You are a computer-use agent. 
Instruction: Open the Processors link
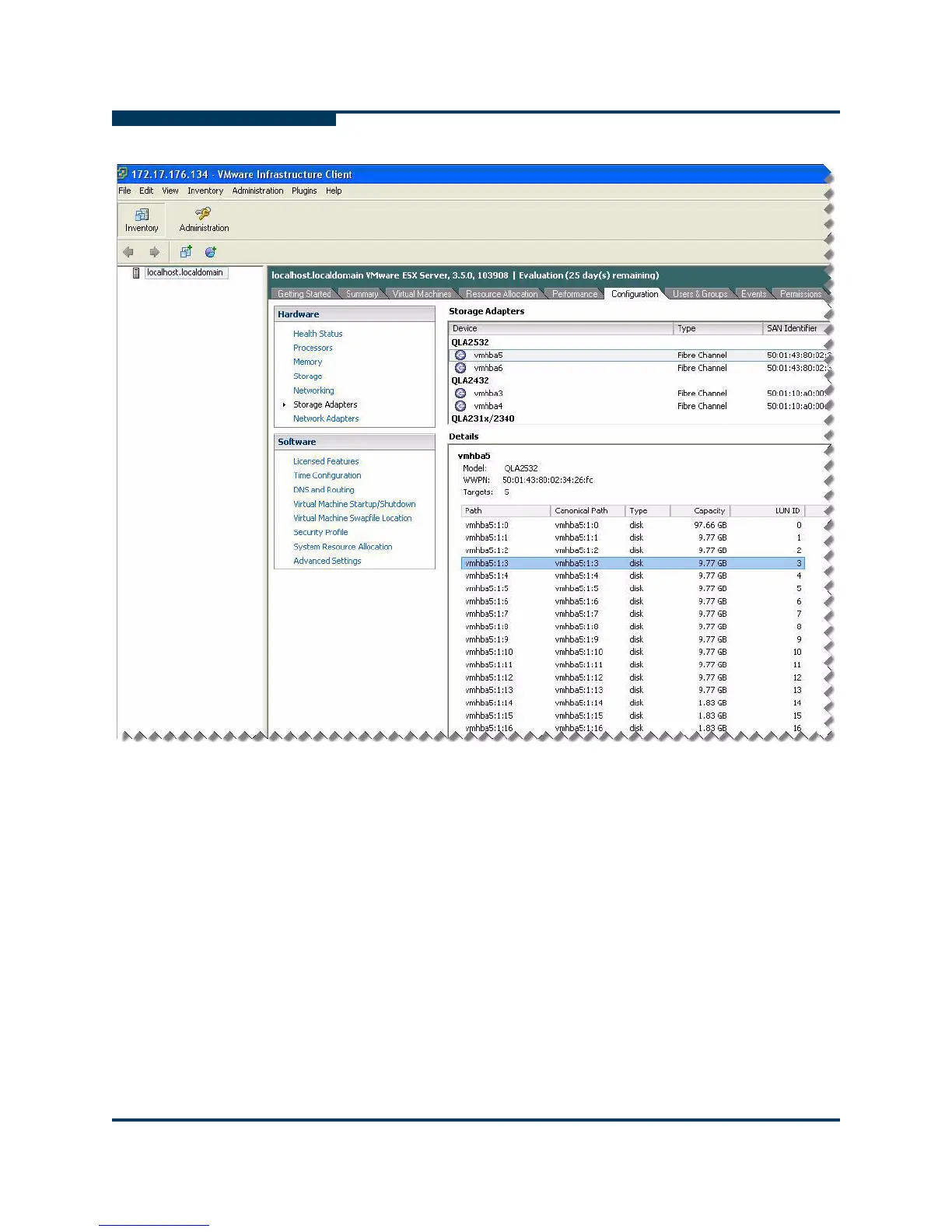313,348
